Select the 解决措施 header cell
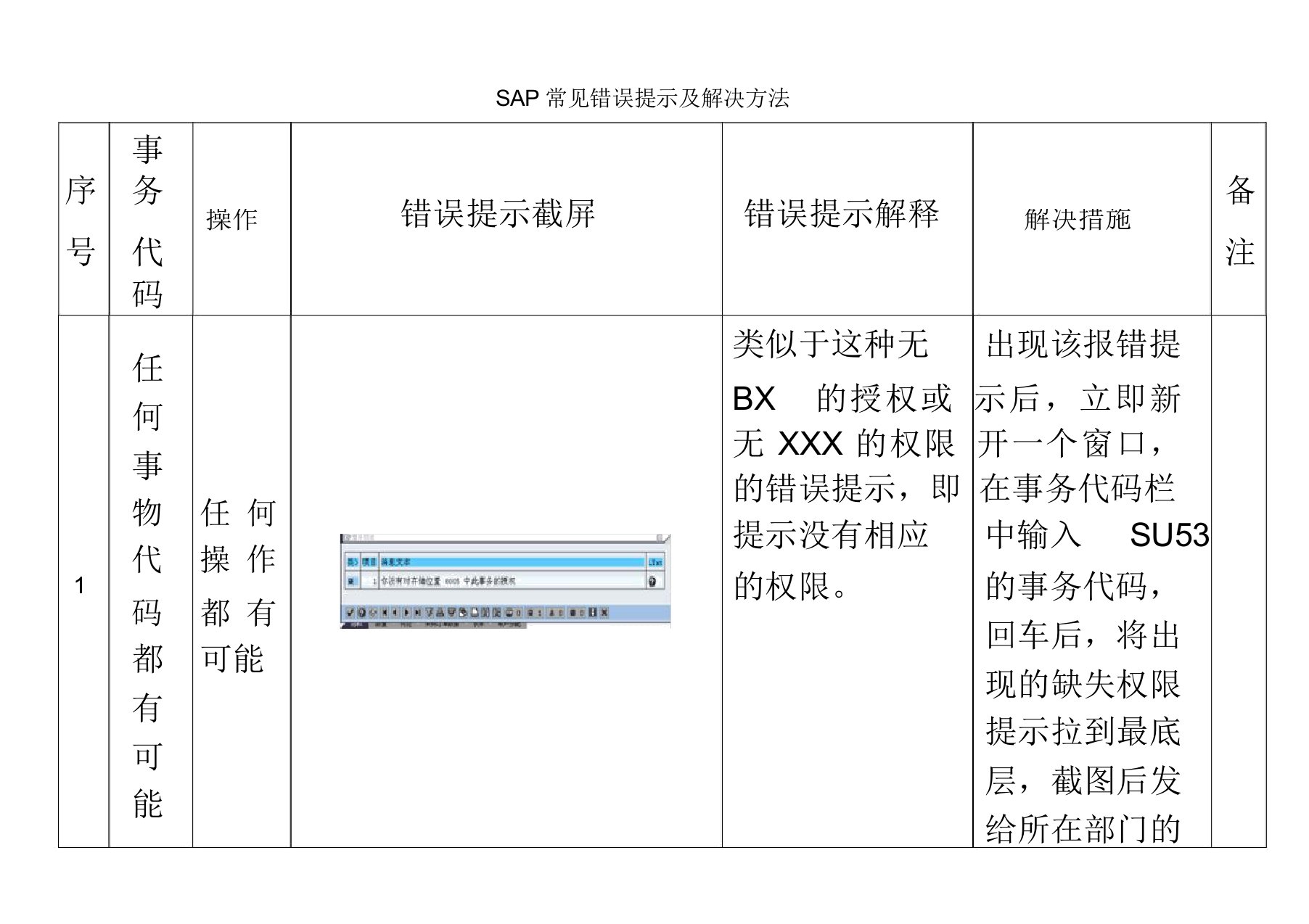1309x924 pixels. pyautogui.click(x=1091, y=219)
